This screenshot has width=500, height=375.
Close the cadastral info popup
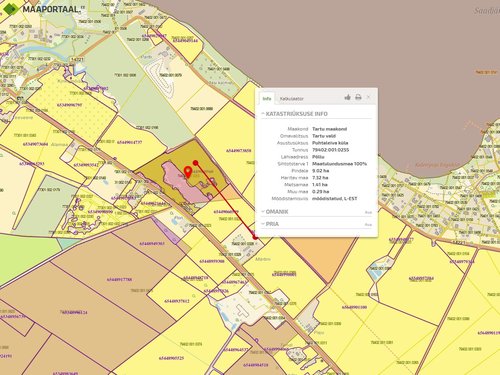[368, 97]
